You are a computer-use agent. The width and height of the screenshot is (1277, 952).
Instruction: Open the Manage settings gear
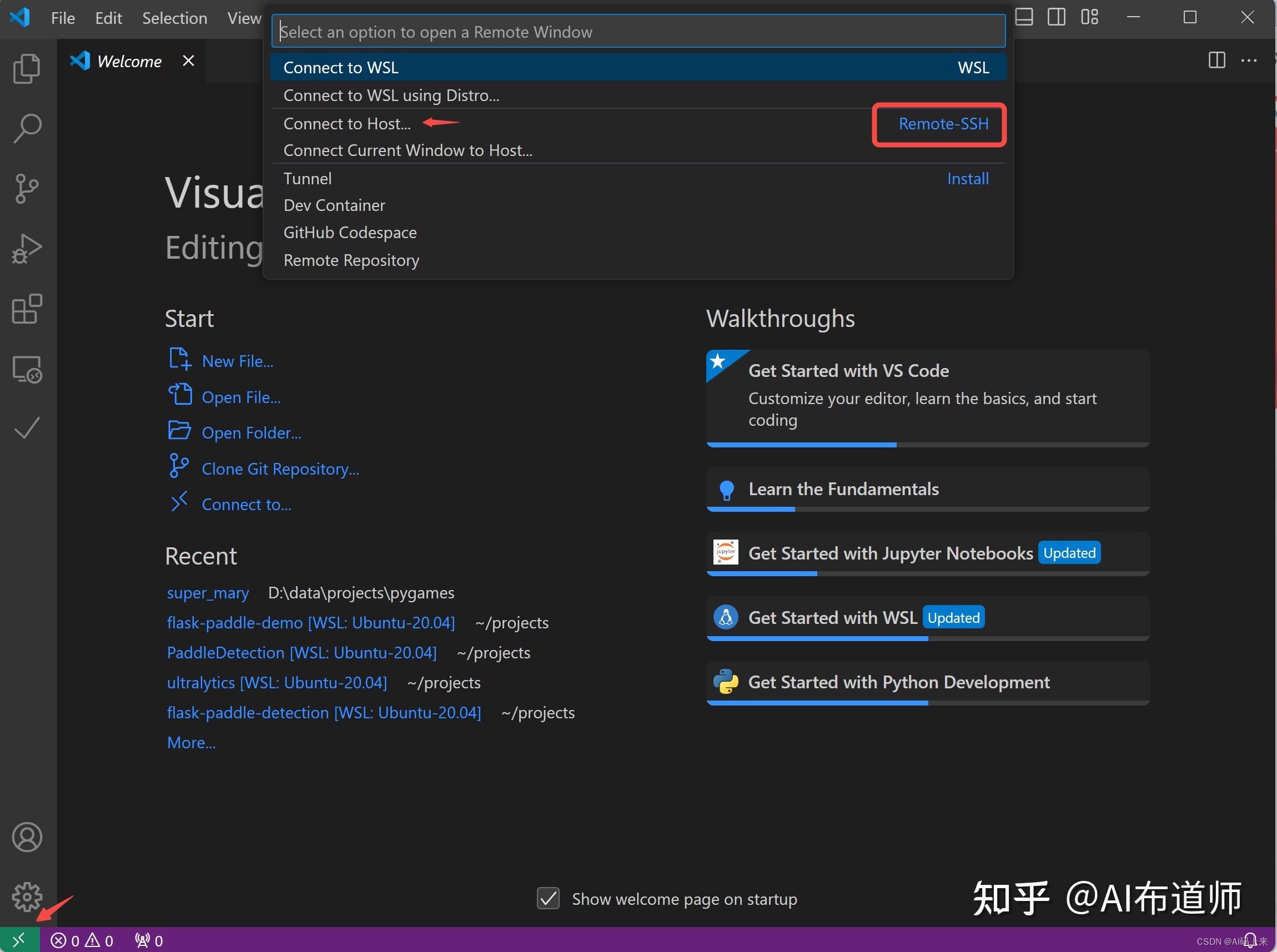pos(27,897)
